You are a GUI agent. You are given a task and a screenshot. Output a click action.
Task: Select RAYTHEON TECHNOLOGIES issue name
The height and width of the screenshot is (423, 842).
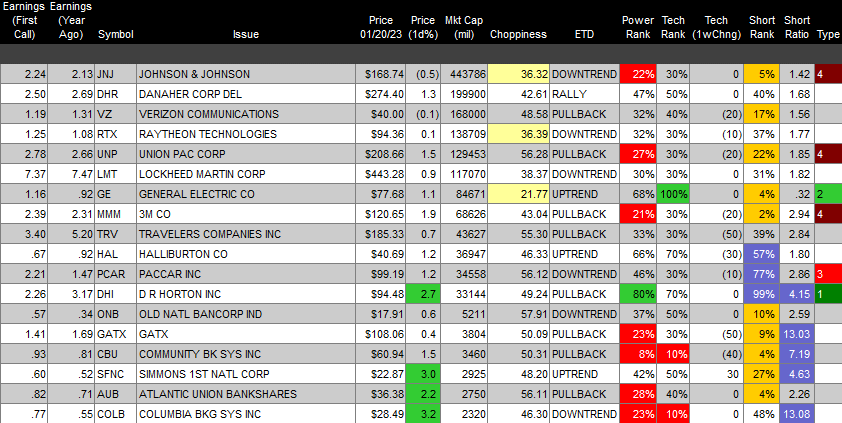click(x=208, y=134)
